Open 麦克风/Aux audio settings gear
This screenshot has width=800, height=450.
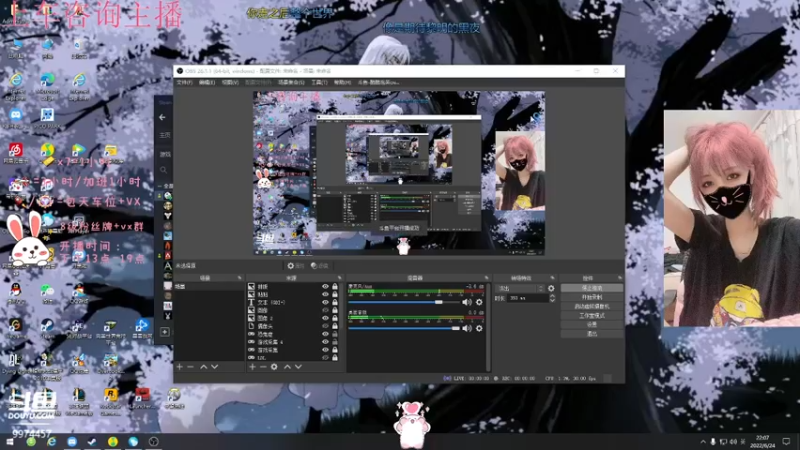[479, 302]
